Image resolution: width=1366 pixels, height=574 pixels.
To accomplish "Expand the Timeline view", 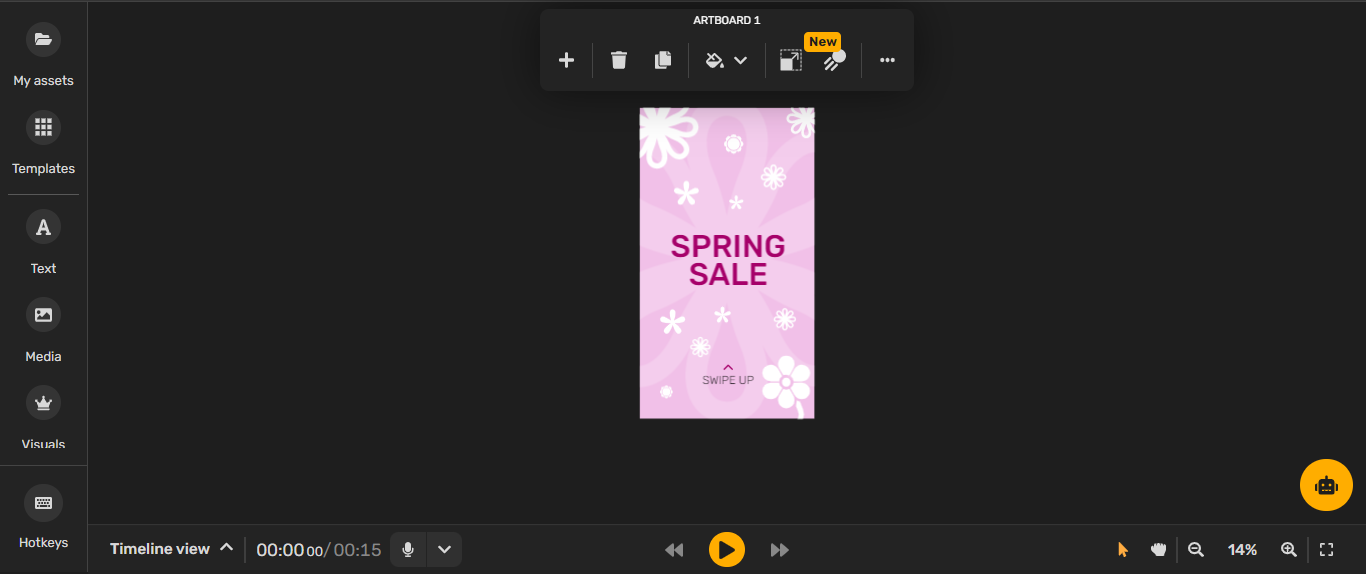I will [x=171, y=549].
